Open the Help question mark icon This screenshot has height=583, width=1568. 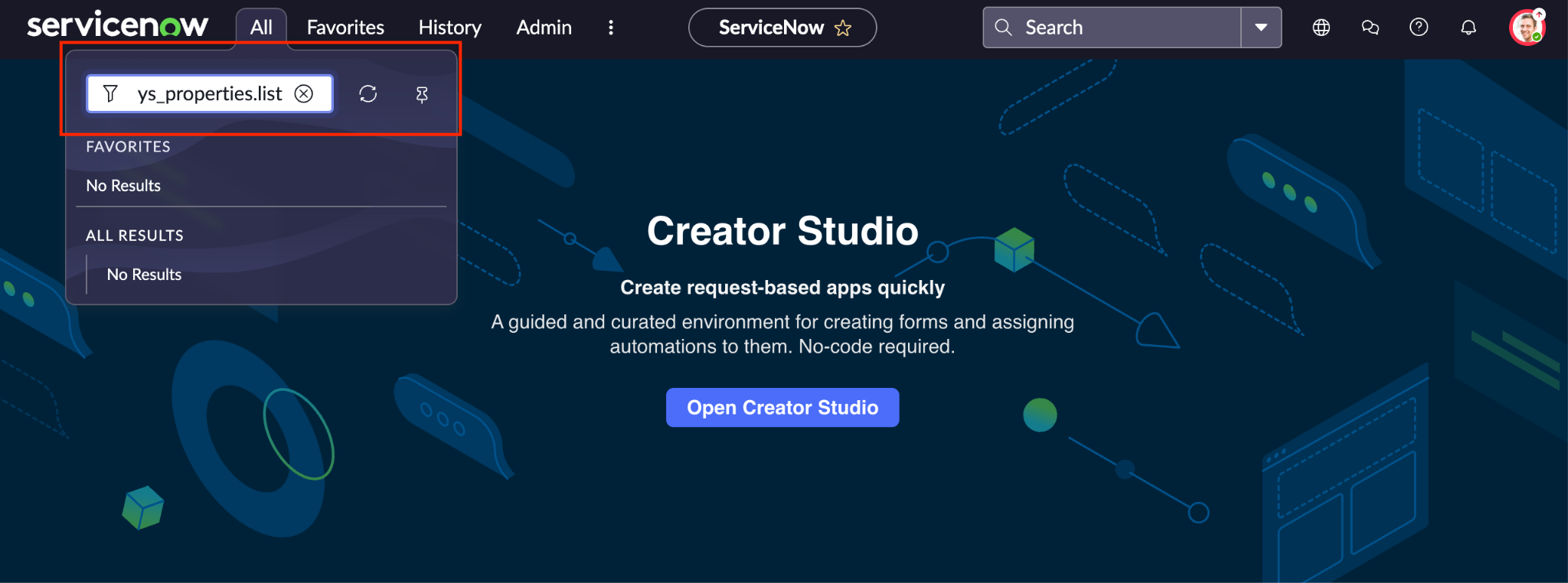click(1419, 28)
